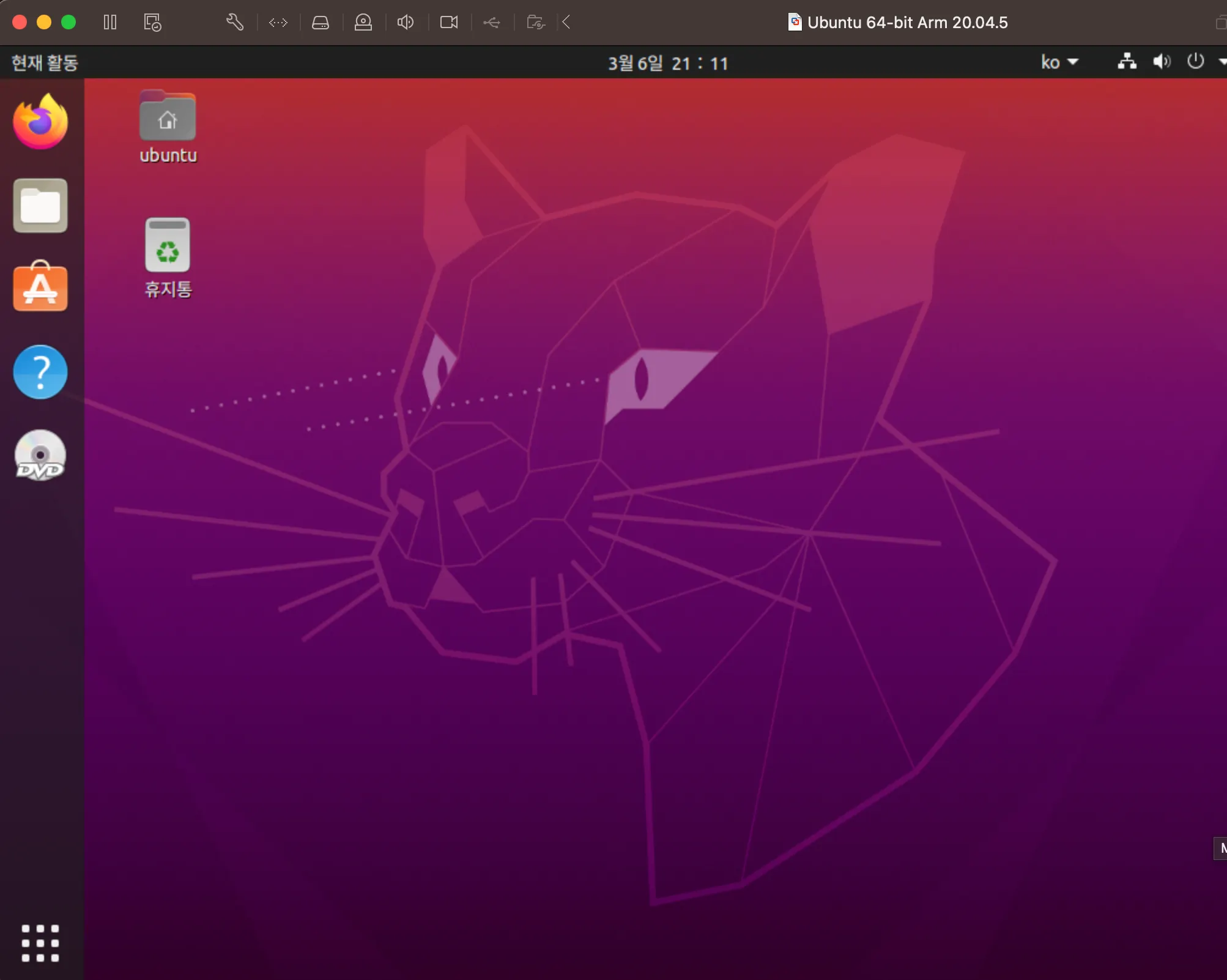The width and height of the screenshot is (1227, 980).
Task: Click the hard disk toolbar icon
Action: pyautogui.click(x=321, y=23)
